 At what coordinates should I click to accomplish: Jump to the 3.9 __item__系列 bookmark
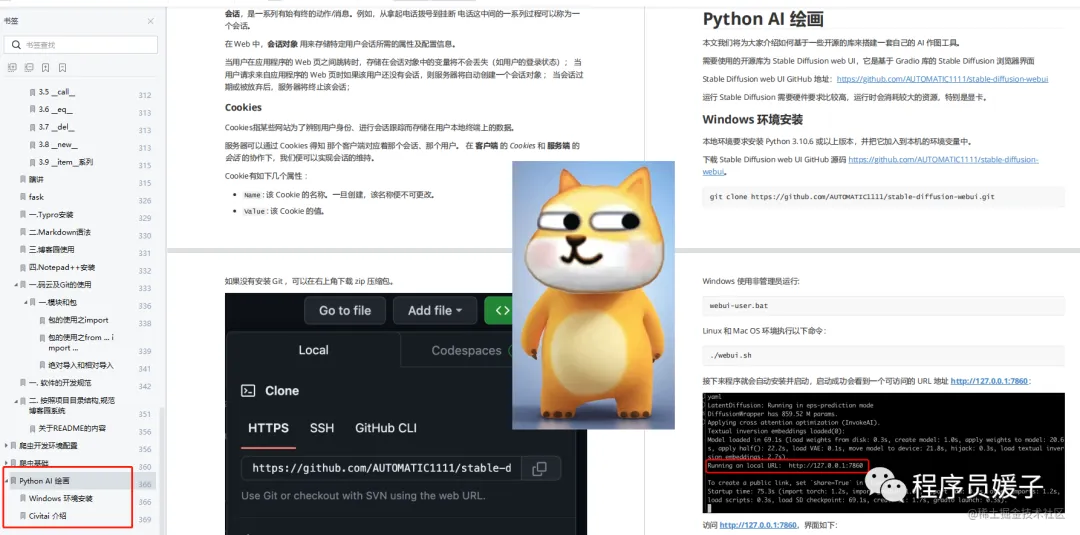(x=65, y=162)
